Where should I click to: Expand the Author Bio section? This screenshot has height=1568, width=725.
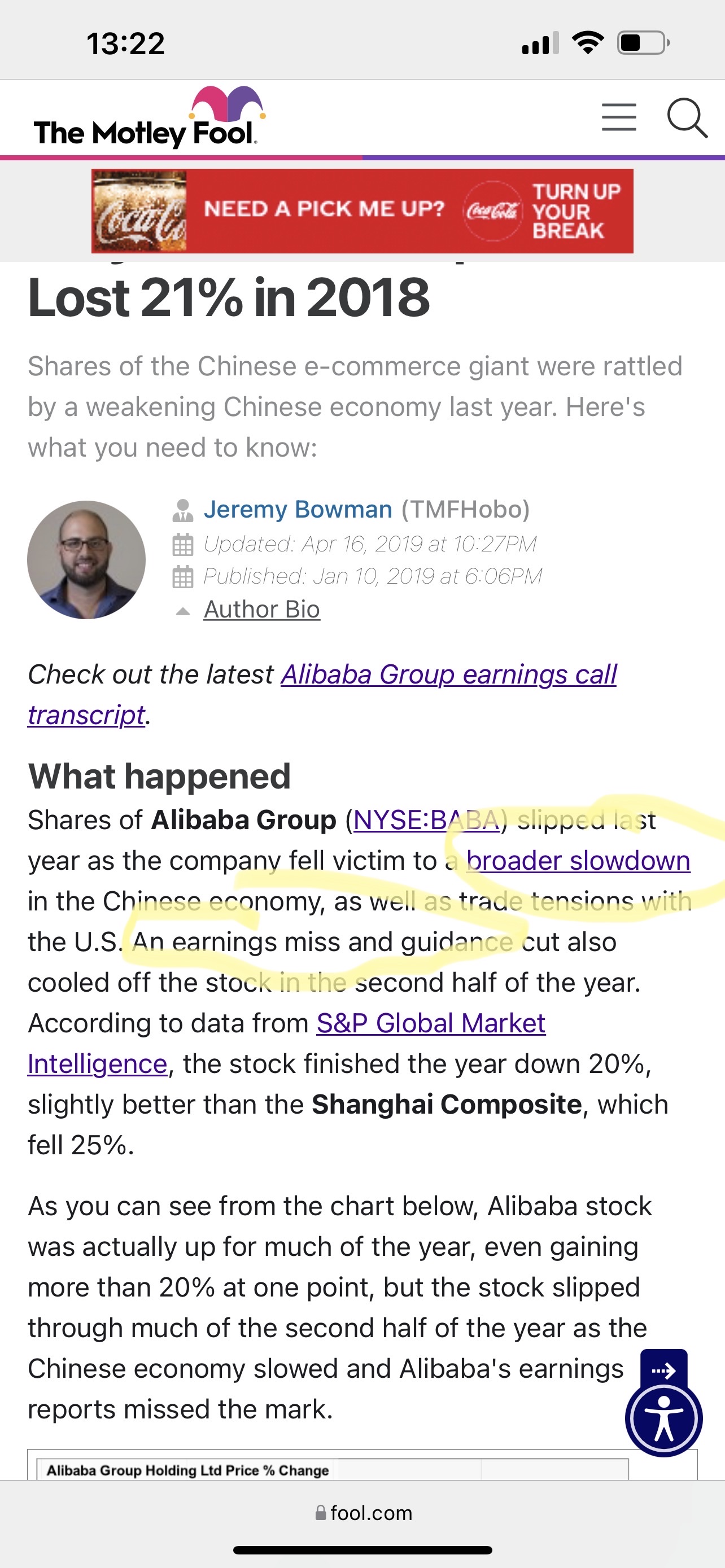point(262,609)
